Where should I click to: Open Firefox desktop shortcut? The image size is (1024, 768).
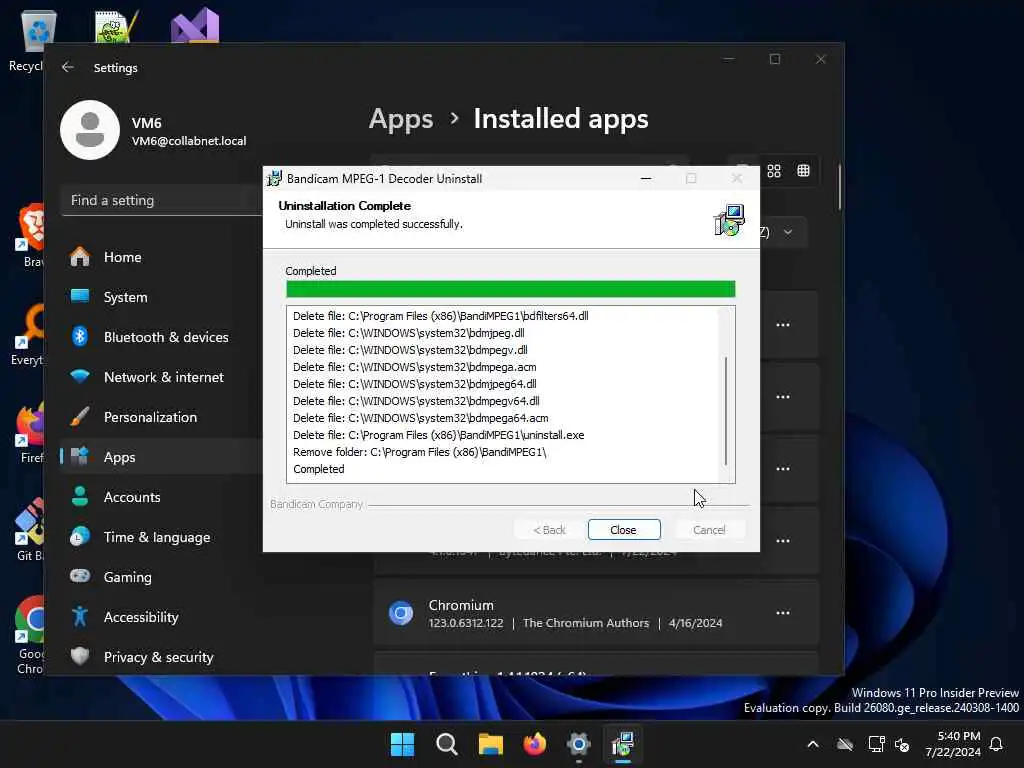[29, 432]
